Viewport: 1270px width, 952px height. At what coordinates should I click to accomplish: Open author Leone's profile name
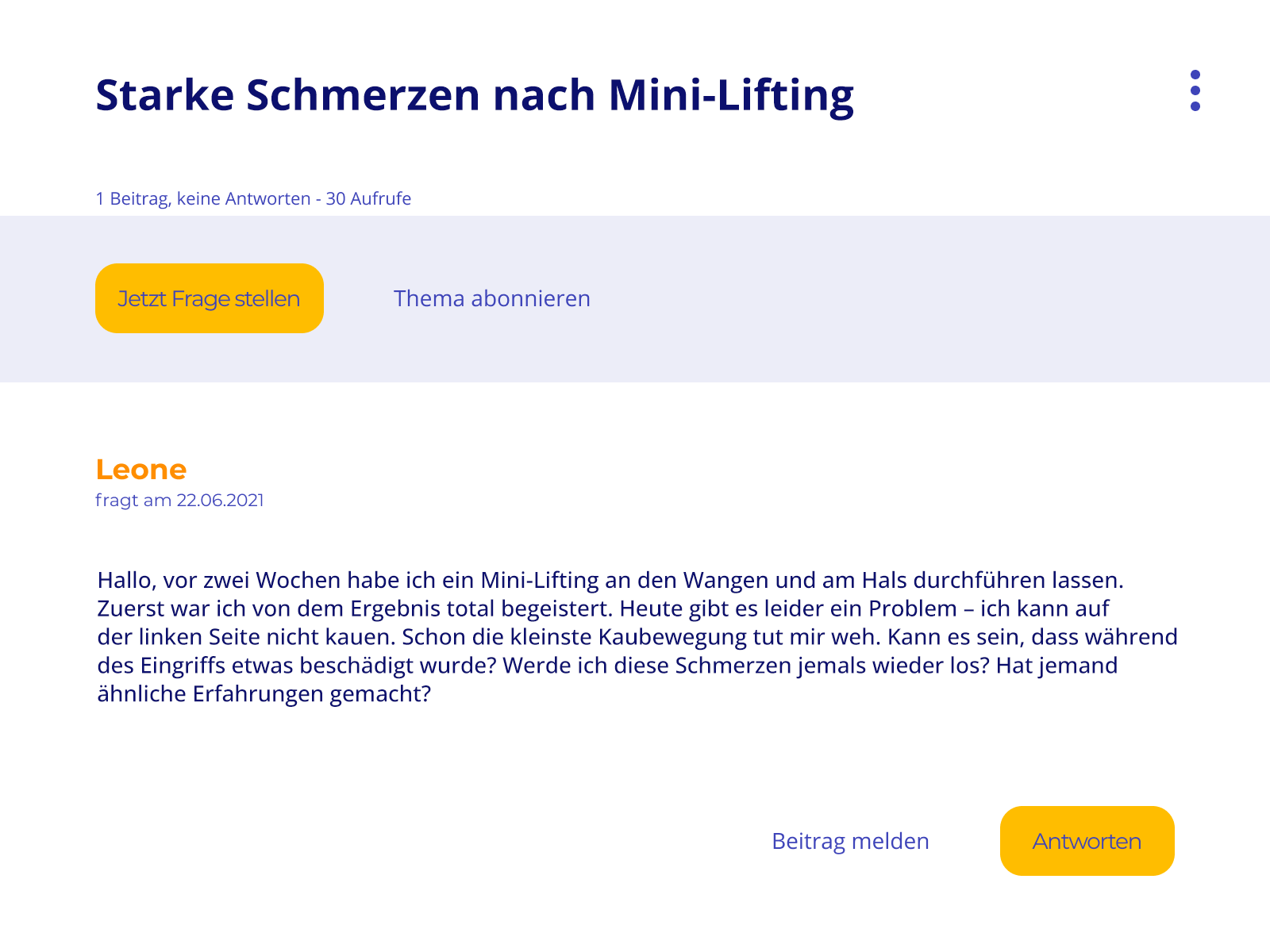[x=141, y=470]
